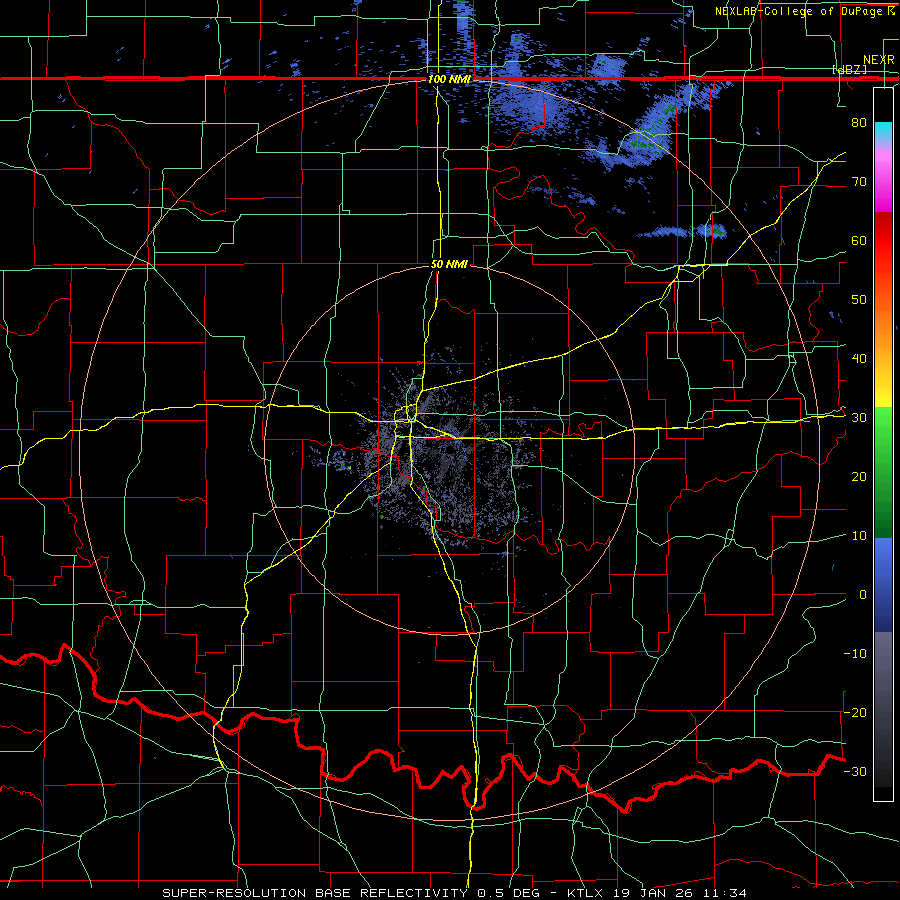Click the reflectivity color bar legend
Image resolution: width=900 pixels, height=900 pixels.
[883, 444]
